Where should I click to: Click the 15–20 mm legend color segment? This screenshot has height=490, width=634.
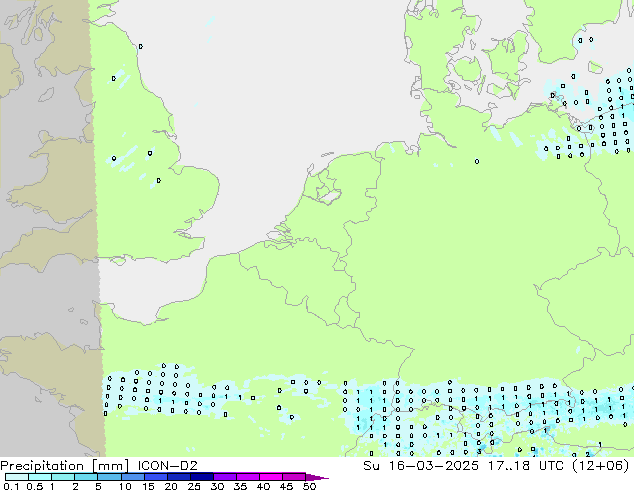coord(156,477)
